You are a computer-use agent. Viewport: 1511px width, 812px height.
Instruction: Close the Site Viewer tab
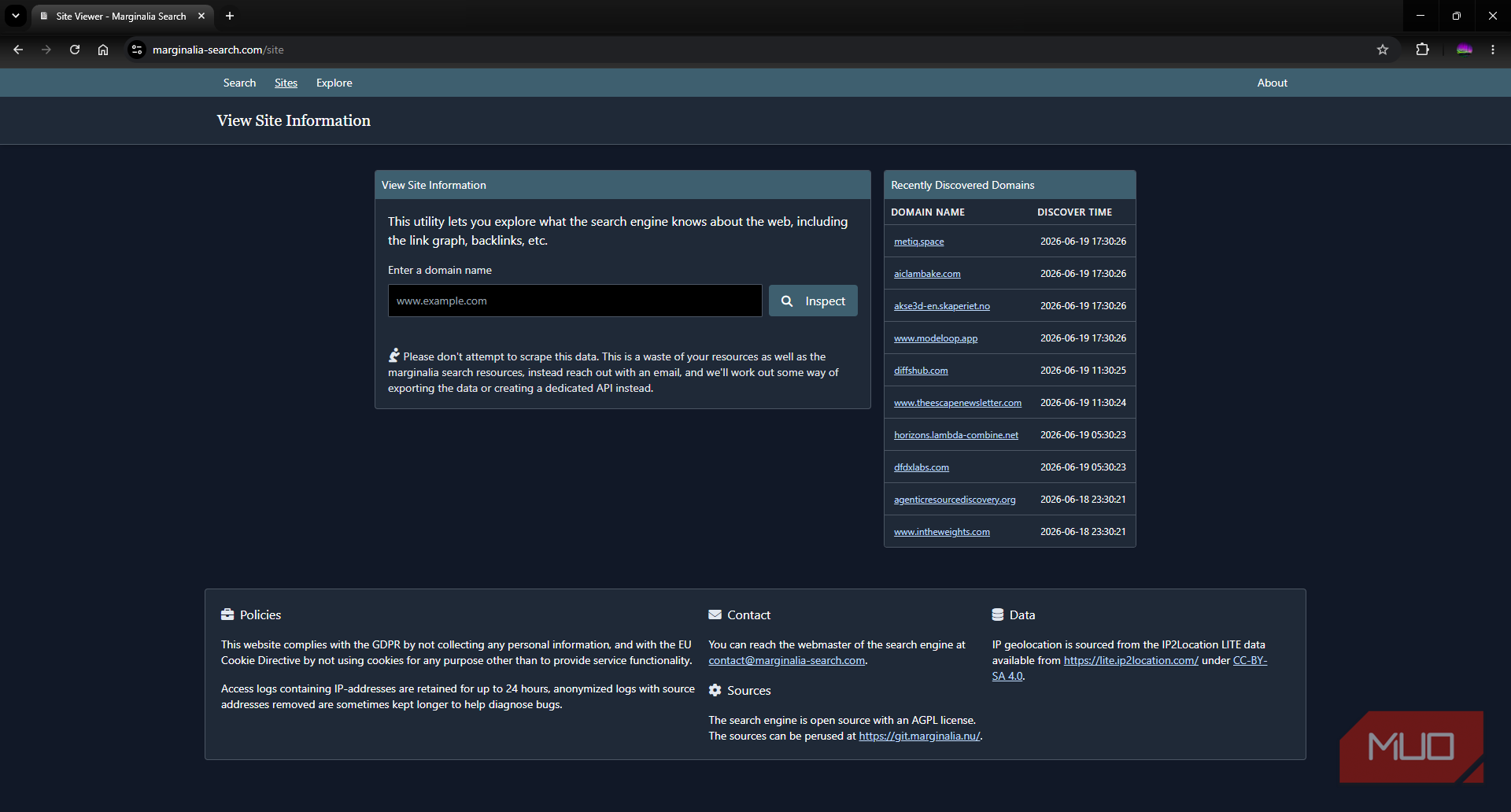[x=201, y=16]
